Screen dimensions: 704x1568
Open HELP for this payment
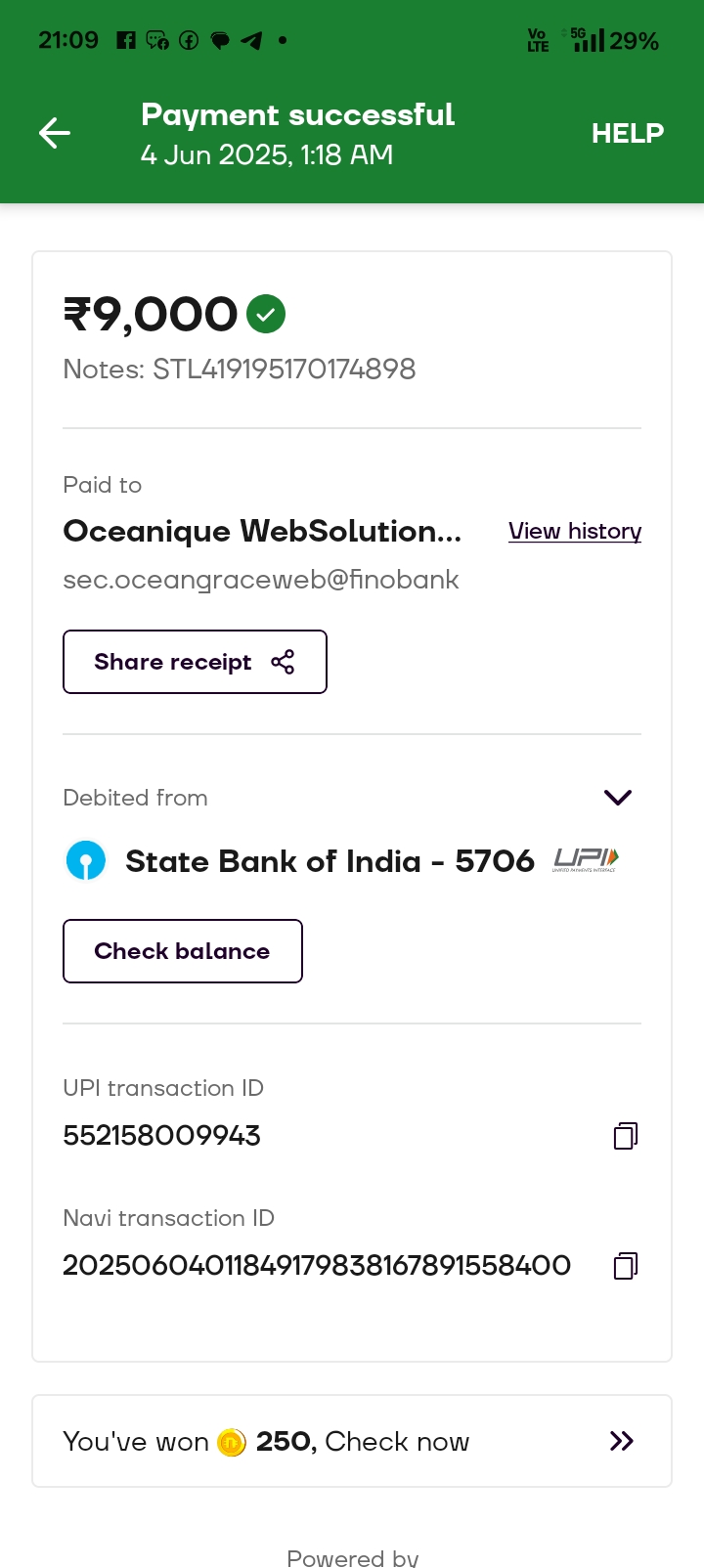[x=627, y=133]
